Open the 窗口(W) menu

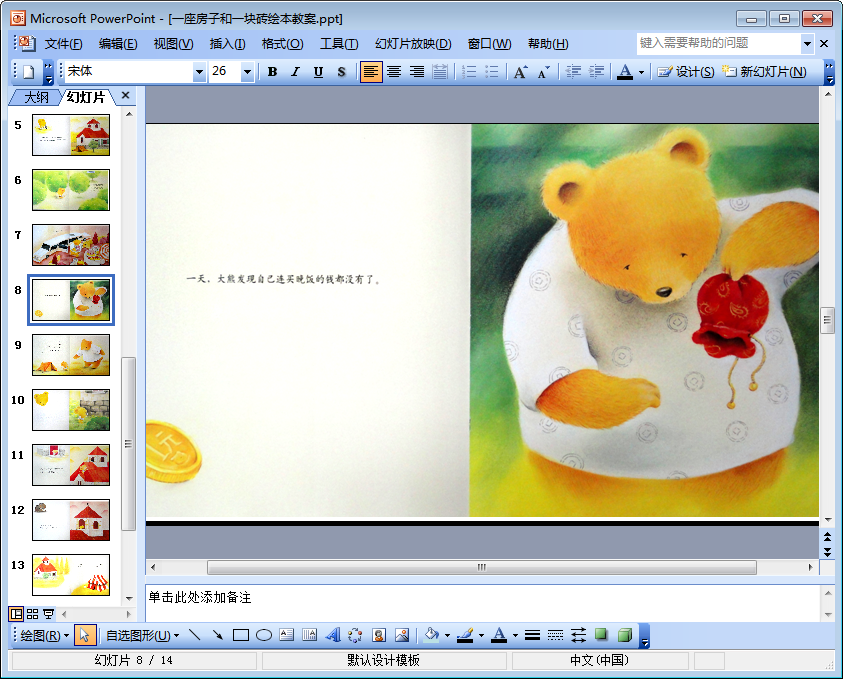pyautogui.click(x=489, y=44)
